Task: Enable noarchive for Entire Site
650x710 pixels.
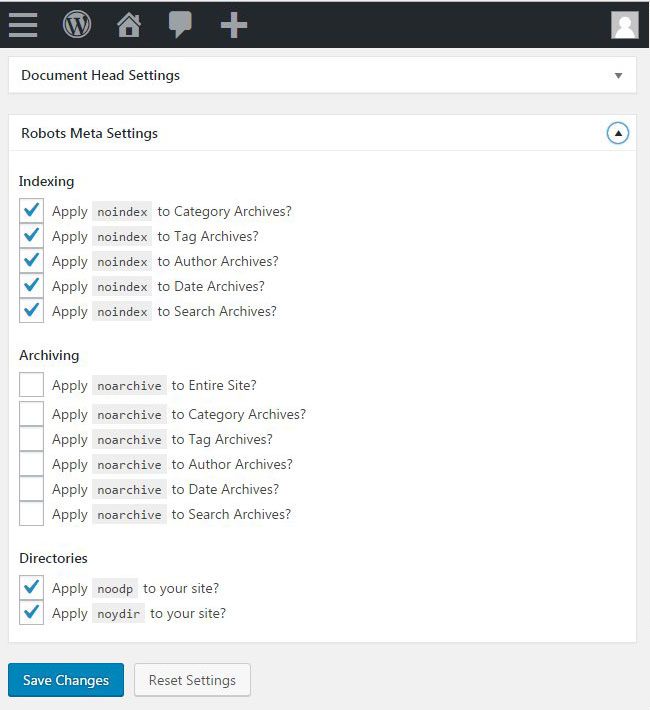Action: (31, 385)
